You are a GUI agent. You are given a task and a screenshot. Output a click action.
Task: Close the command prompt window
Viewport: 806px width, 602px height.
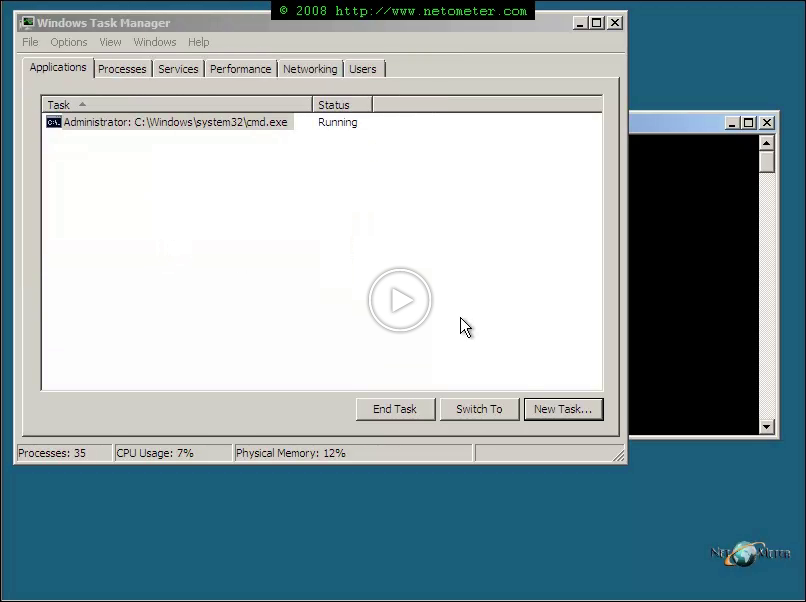coord(767,122)
